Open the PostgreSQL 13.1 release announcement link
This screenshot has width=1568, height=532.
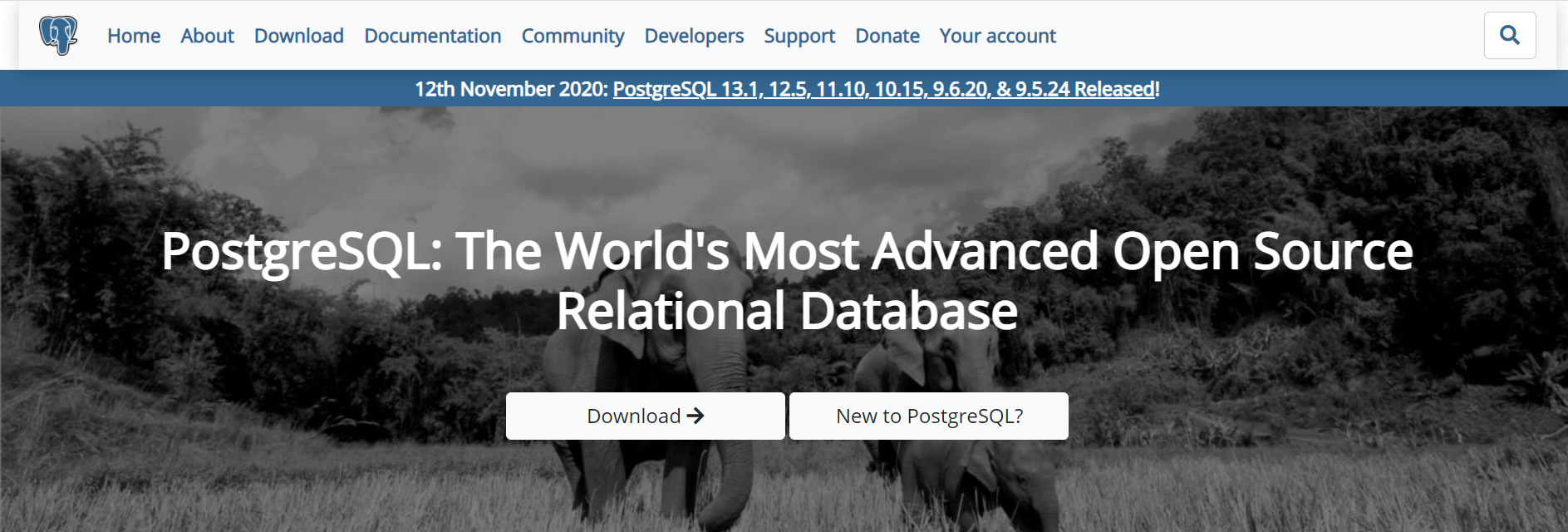click(x=884, y=89)
